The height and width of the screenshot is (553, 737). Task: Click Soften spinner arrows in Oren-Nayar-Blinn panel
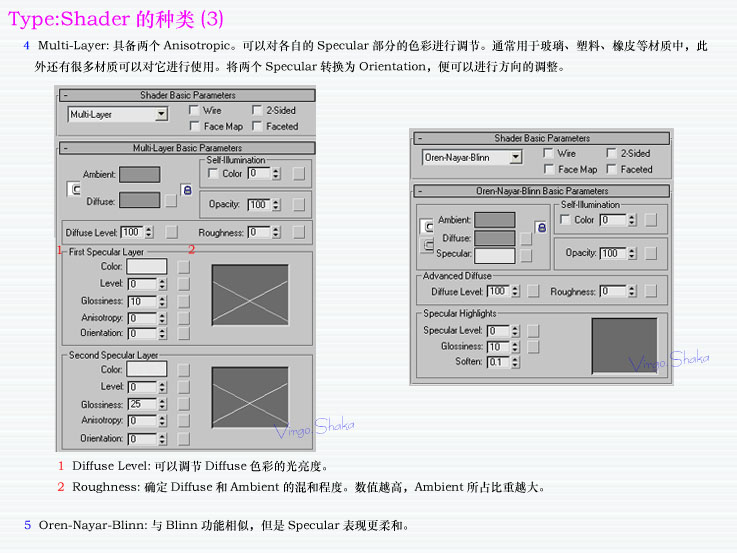tap(516, 362)
